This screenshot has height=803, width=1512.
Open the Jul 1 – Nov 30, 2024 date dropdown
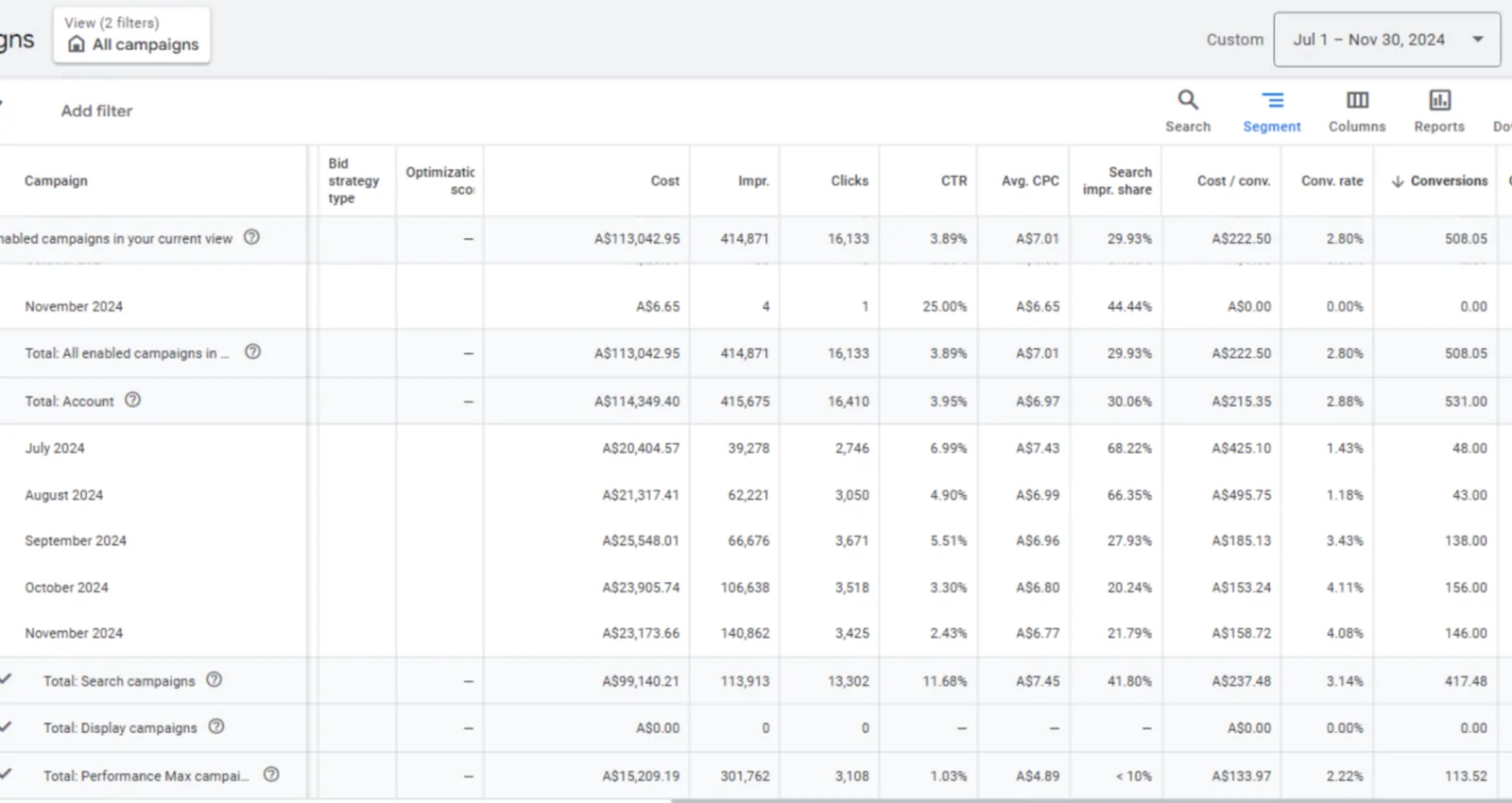pyautogui.click(x=1386, y=40)
